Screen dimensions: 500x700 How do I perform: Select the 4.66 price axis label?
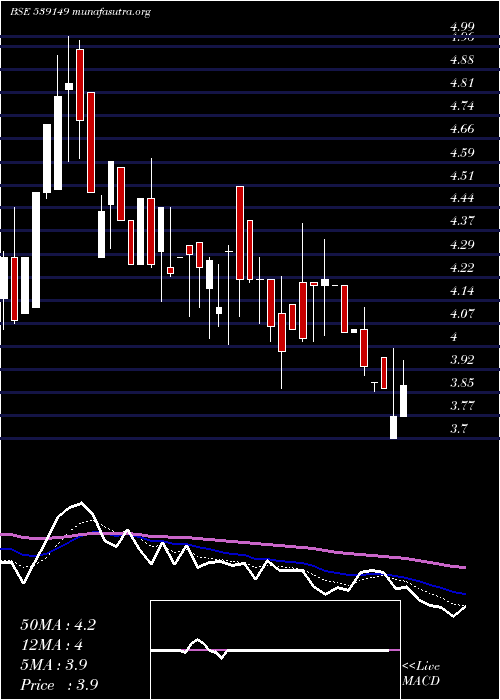(x=462, y=129)
